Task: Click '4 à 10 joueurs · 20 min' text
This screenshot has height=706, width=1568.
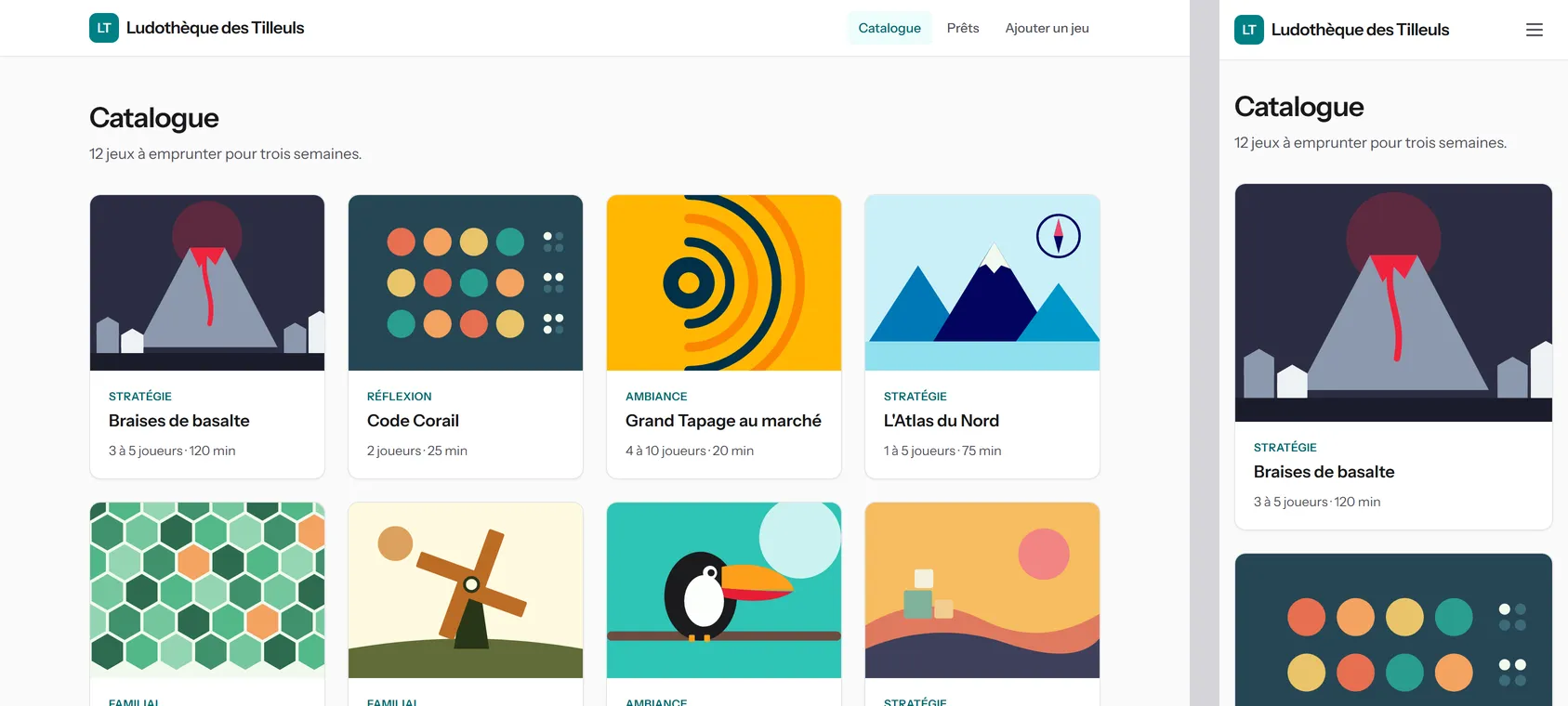Action: [x=690, y=451]
